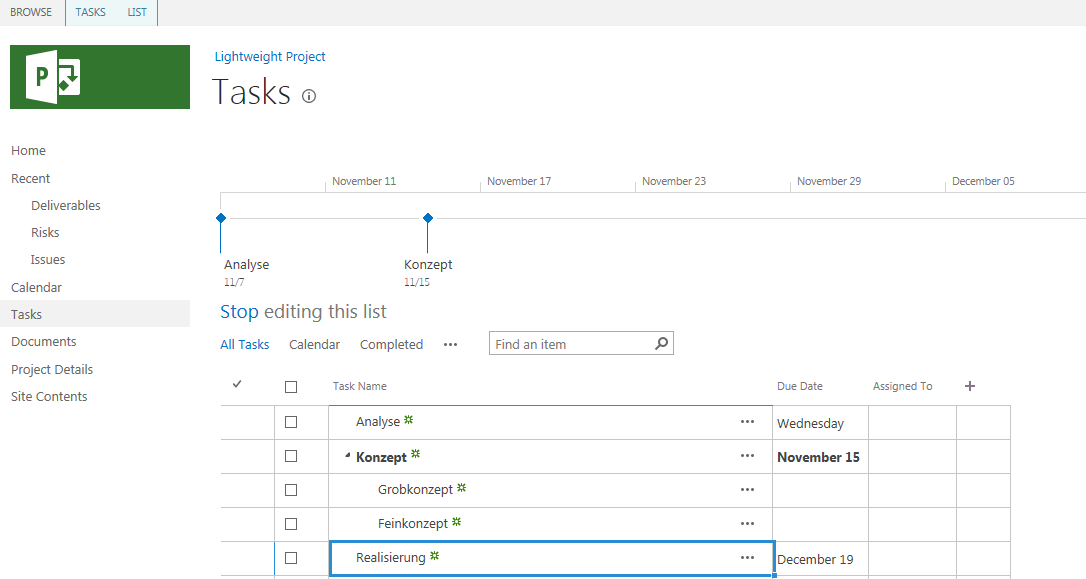Open the BROWSE ribbon tab

(x=31, y=12)
